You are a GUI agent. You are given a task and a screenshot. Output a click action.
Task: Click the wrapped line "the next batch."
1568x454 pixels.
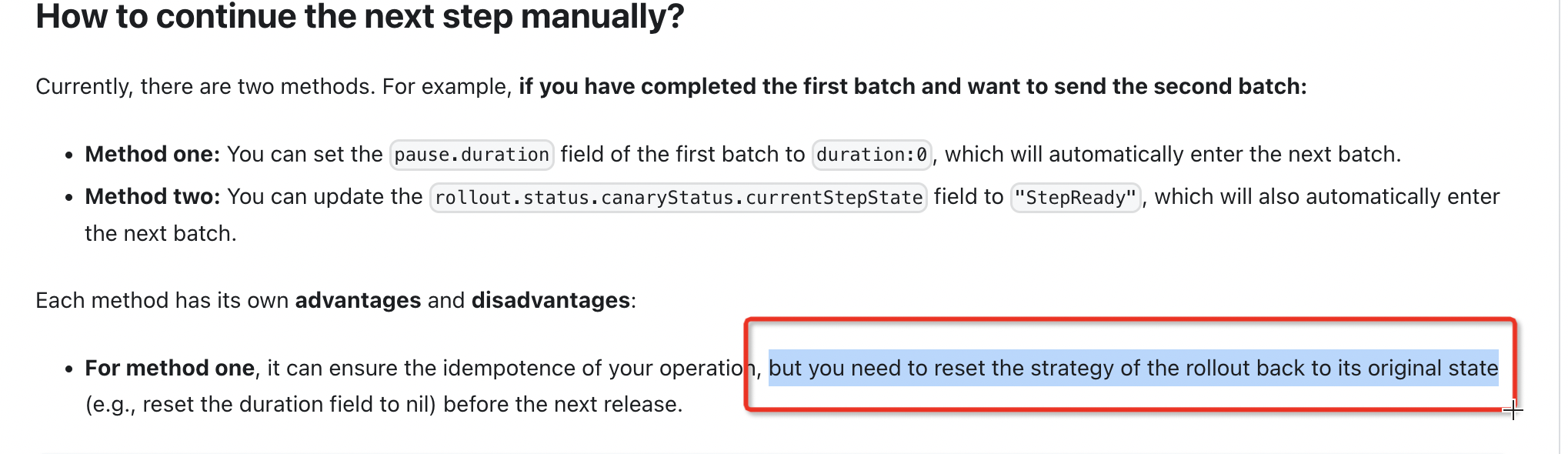(x=160, y=233)
